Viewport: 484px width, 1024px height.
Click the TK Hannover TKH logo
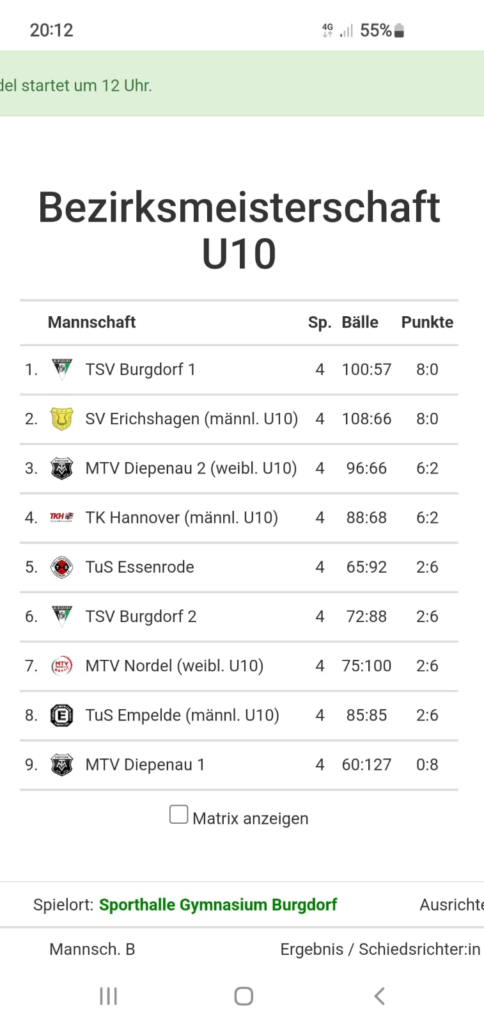coord(61,517)
